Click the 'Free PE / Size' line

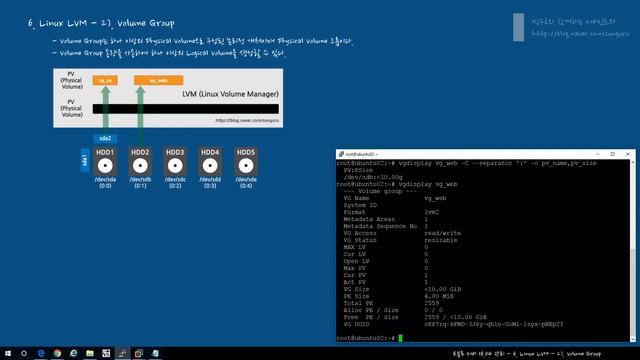[415, 317]
